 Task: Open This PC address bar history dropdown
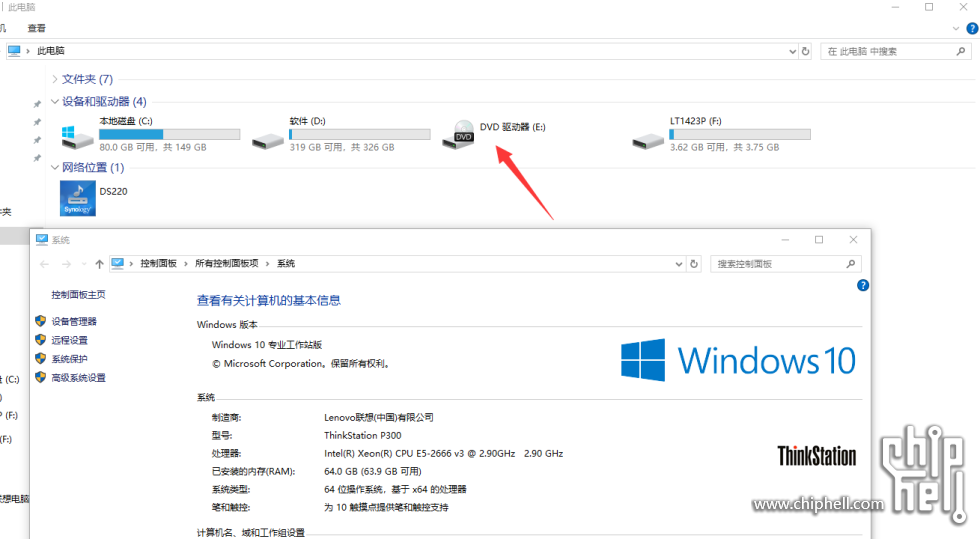(x=792, y=51)
